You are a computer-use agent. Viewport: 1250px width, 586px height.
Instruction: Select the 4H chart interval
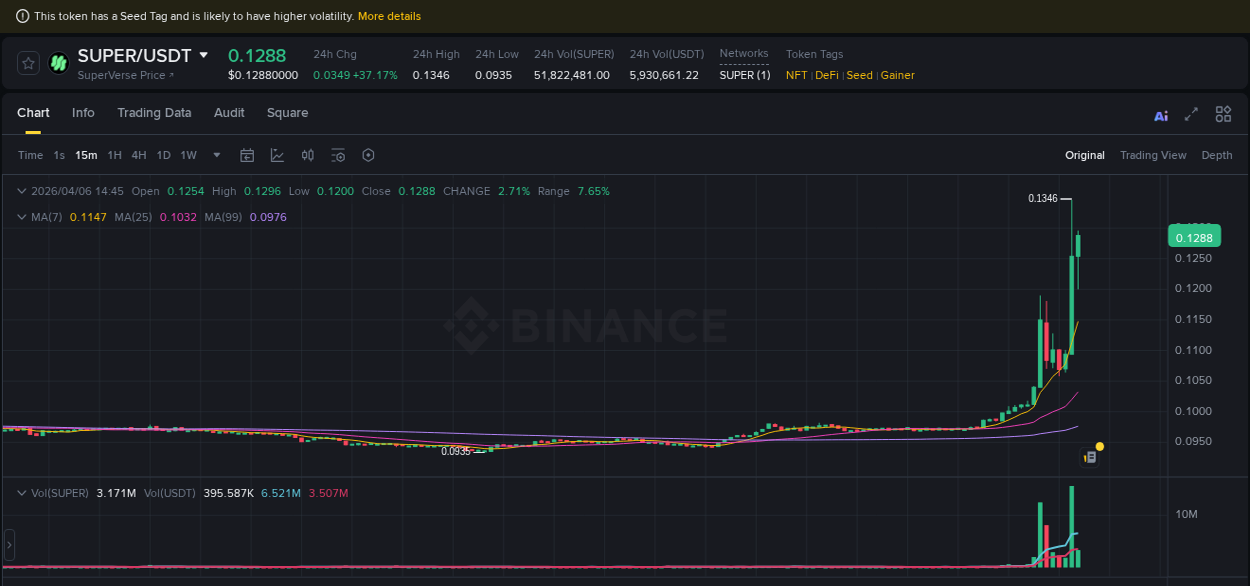[138, 155]
